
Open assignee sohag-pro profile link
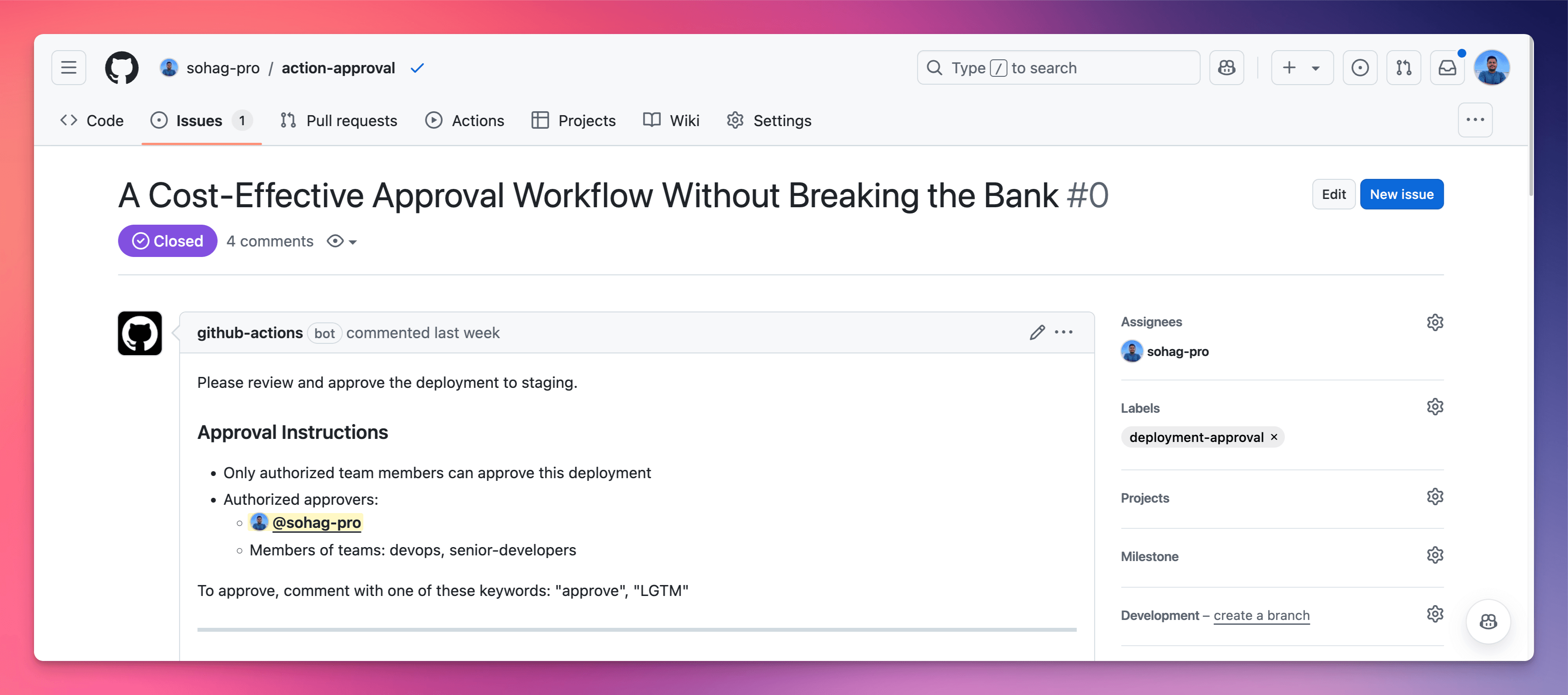point(1177,352)
